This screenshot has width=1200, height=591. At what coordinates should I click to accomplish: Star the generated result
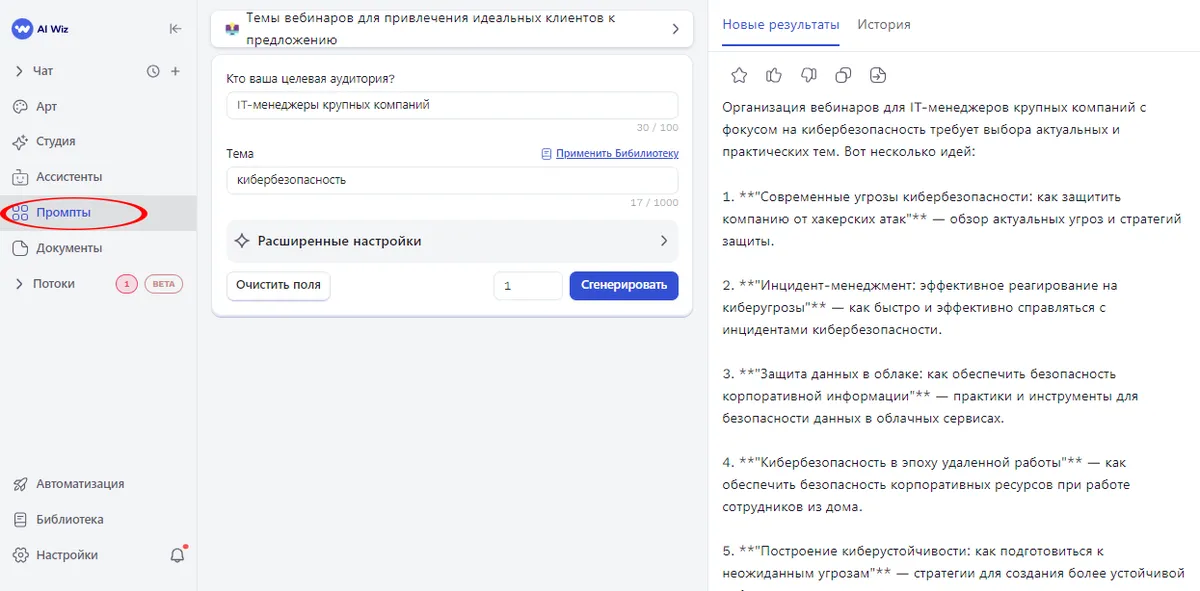point(738,74)
